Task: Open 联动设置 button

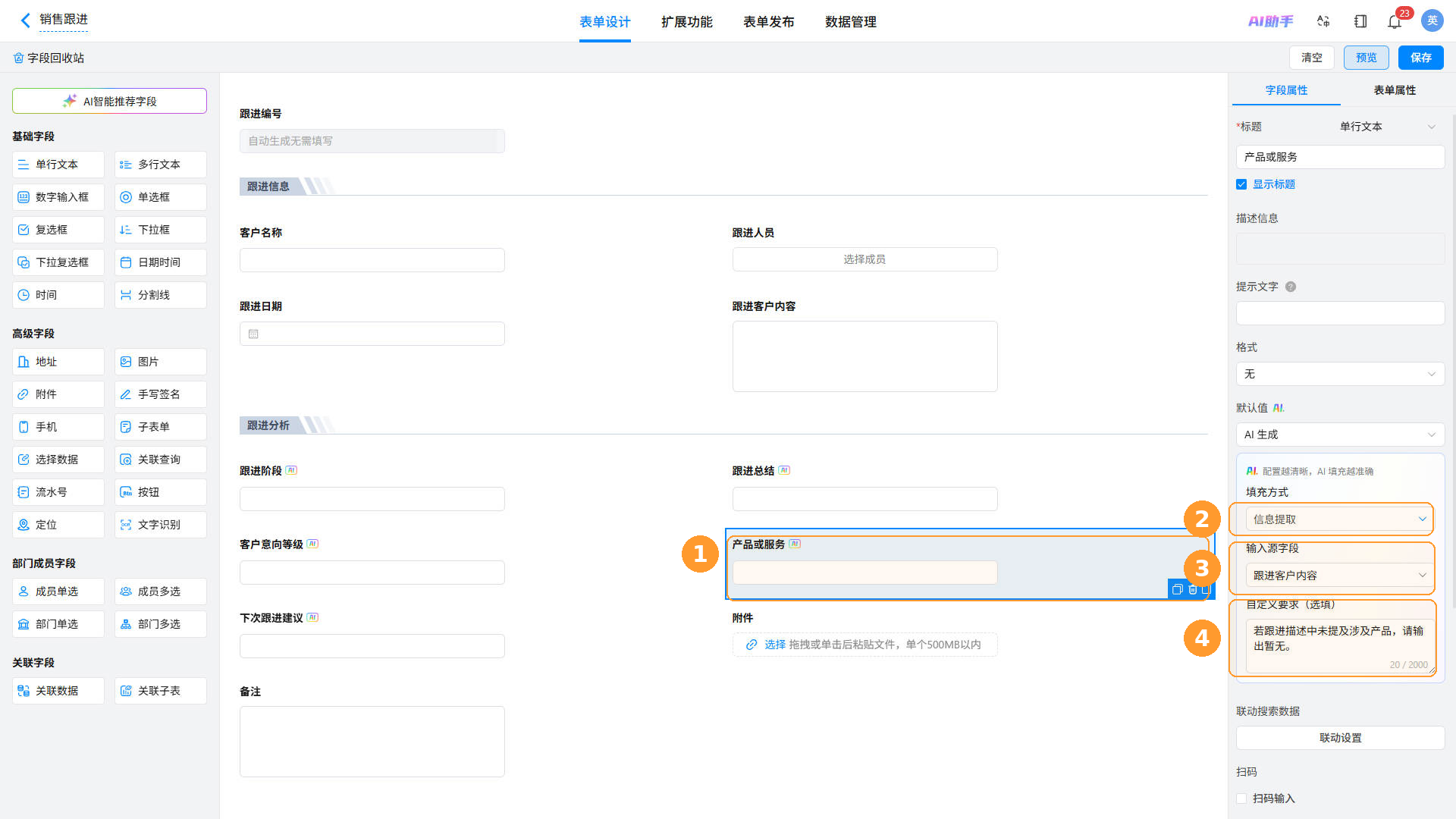Action: click(1340, 738)
